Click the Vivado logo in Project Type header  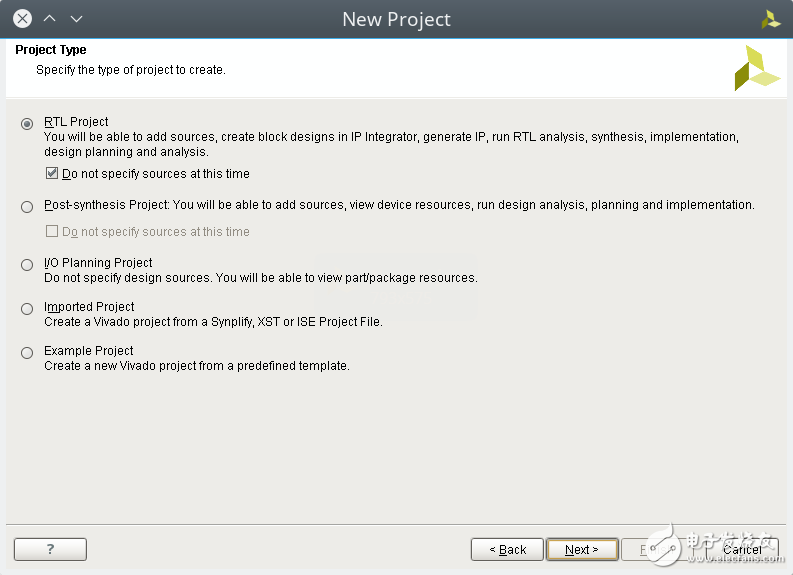tap(756, 68)
